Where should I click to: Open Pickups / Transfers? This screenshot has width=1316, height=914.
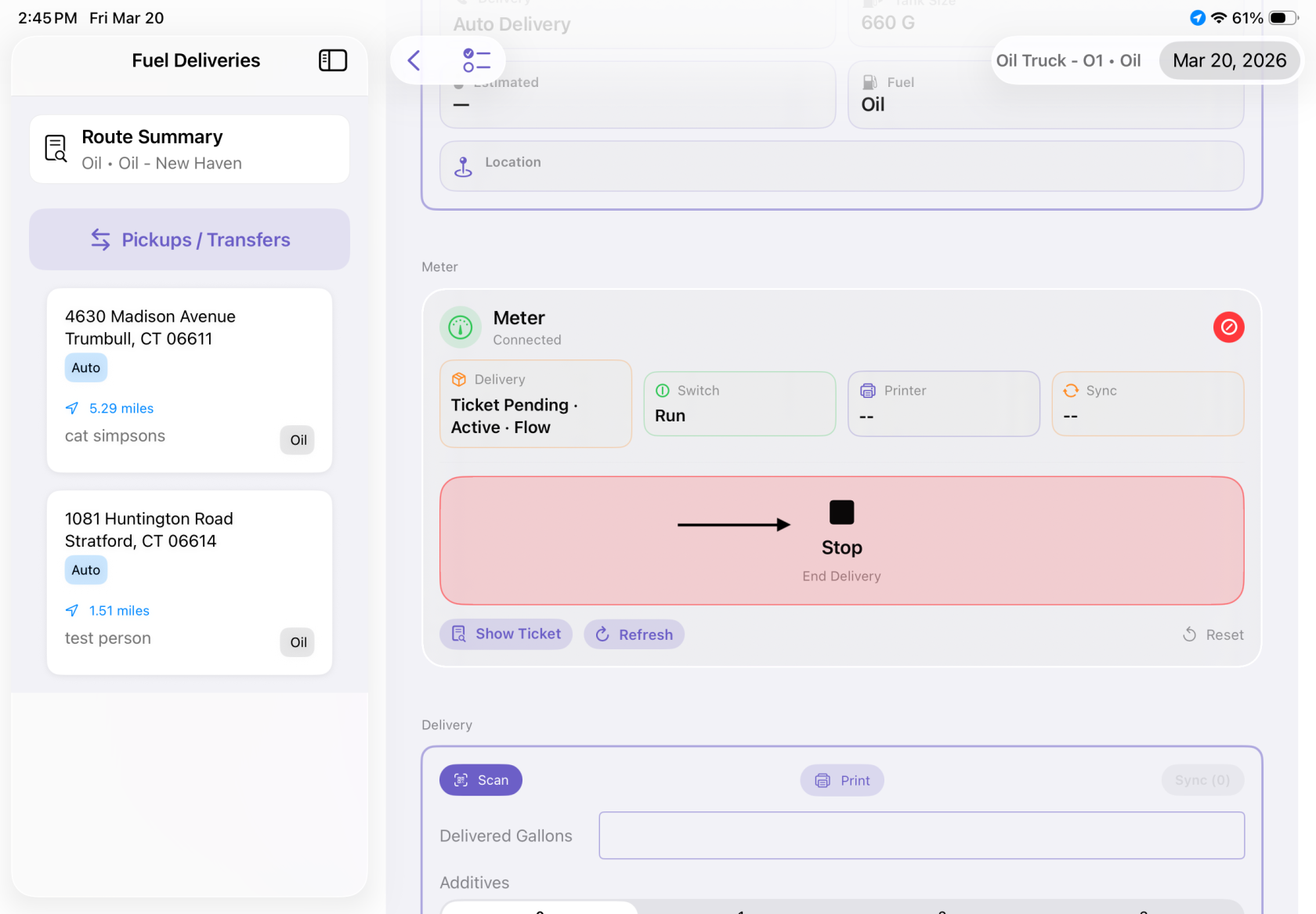point(190,240)
